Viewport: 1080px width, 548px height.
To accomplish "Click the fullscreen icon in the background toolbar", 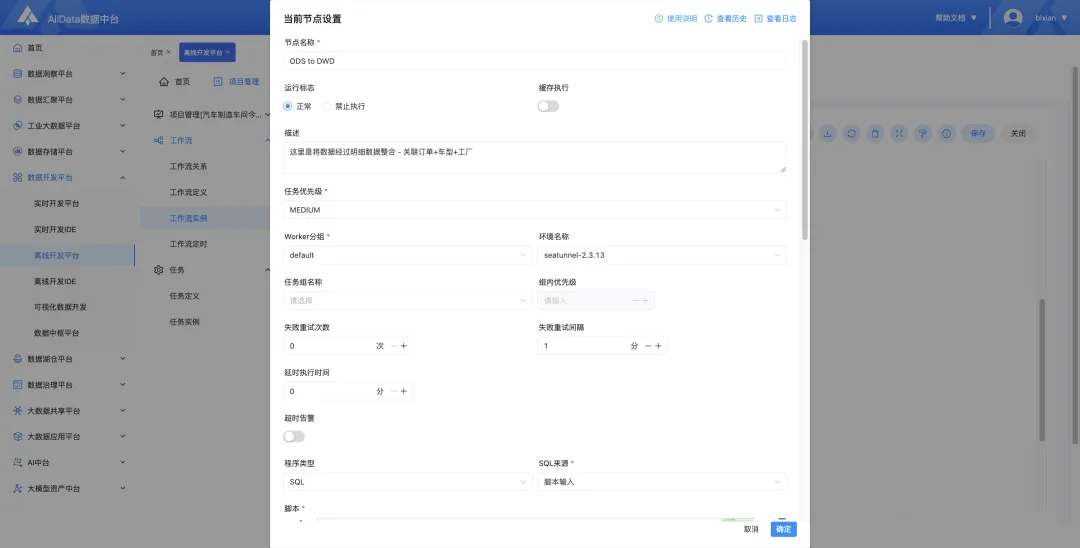I will pyautogui.click(x=899, y=134).
